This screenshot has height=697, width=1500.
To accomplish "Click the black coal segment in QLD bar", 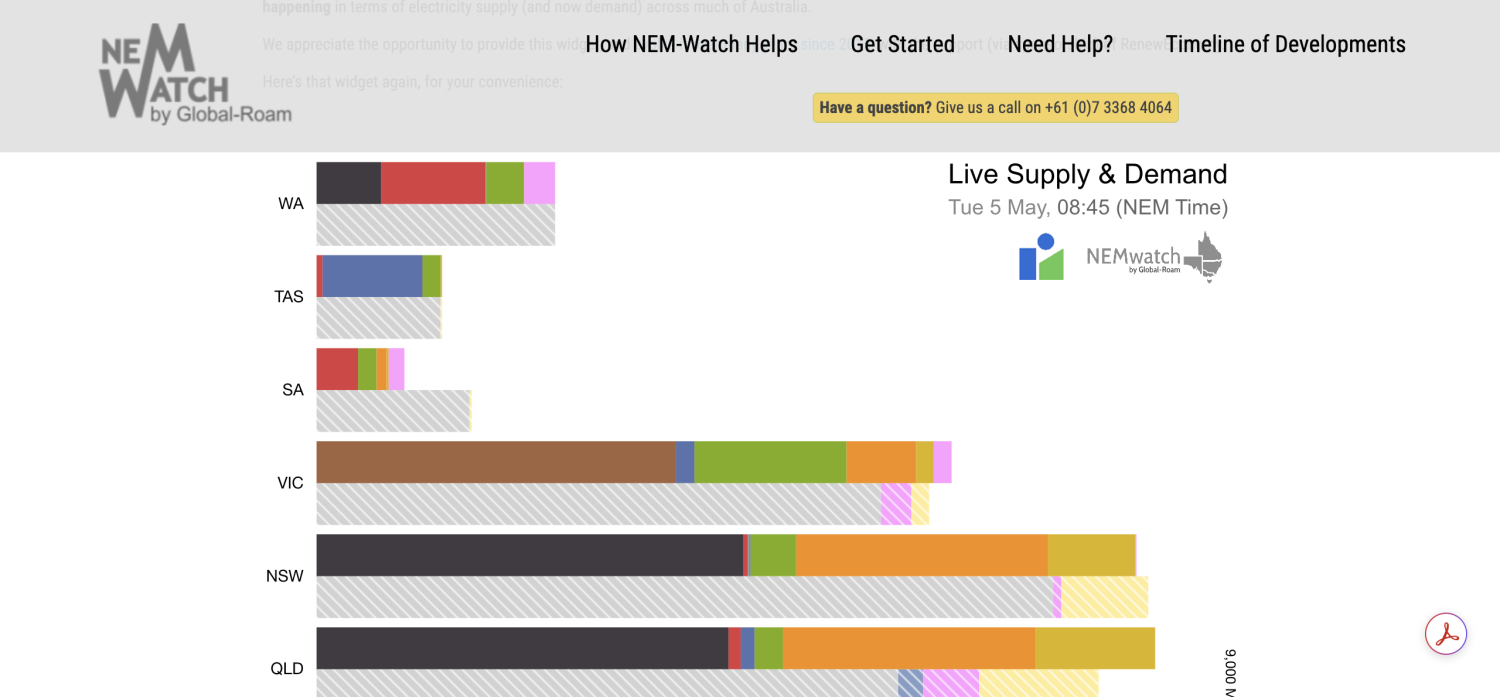I will click(522, 648).
